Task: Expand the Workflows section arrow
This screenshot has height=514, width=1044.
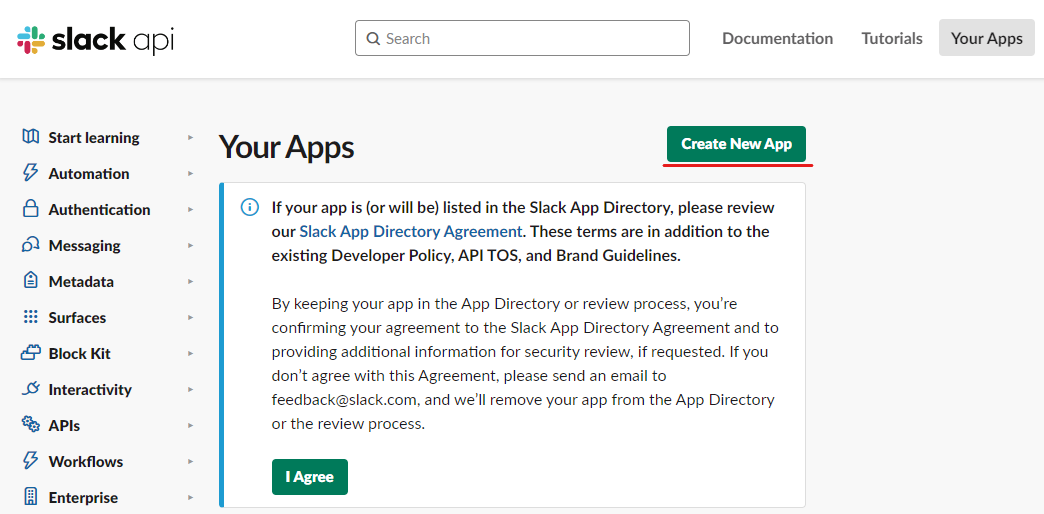Action: coord(190,461)
